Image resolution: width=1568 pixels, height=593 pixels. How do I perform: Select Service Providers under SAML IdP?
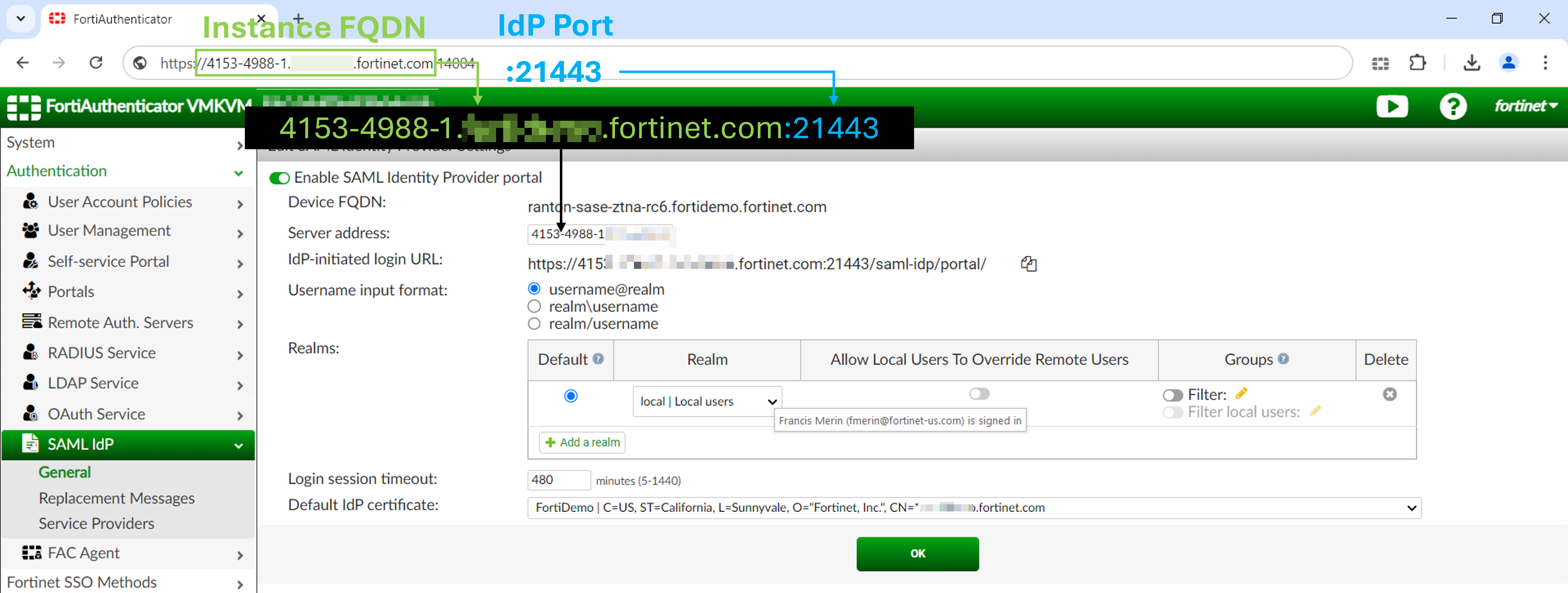(96, 523)
